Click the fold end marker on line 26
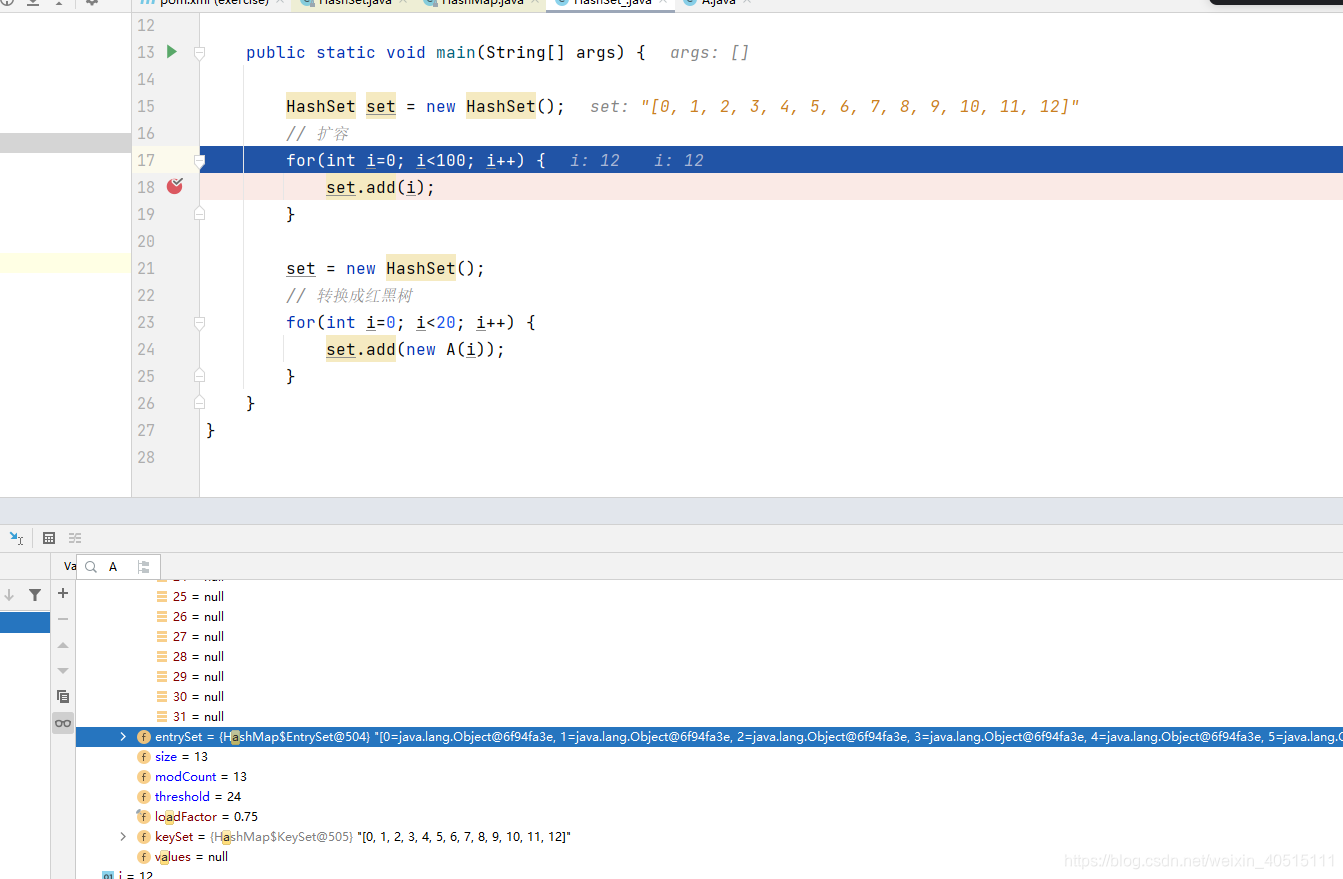Screen dimensions: 1343x879 pos(199,402)
